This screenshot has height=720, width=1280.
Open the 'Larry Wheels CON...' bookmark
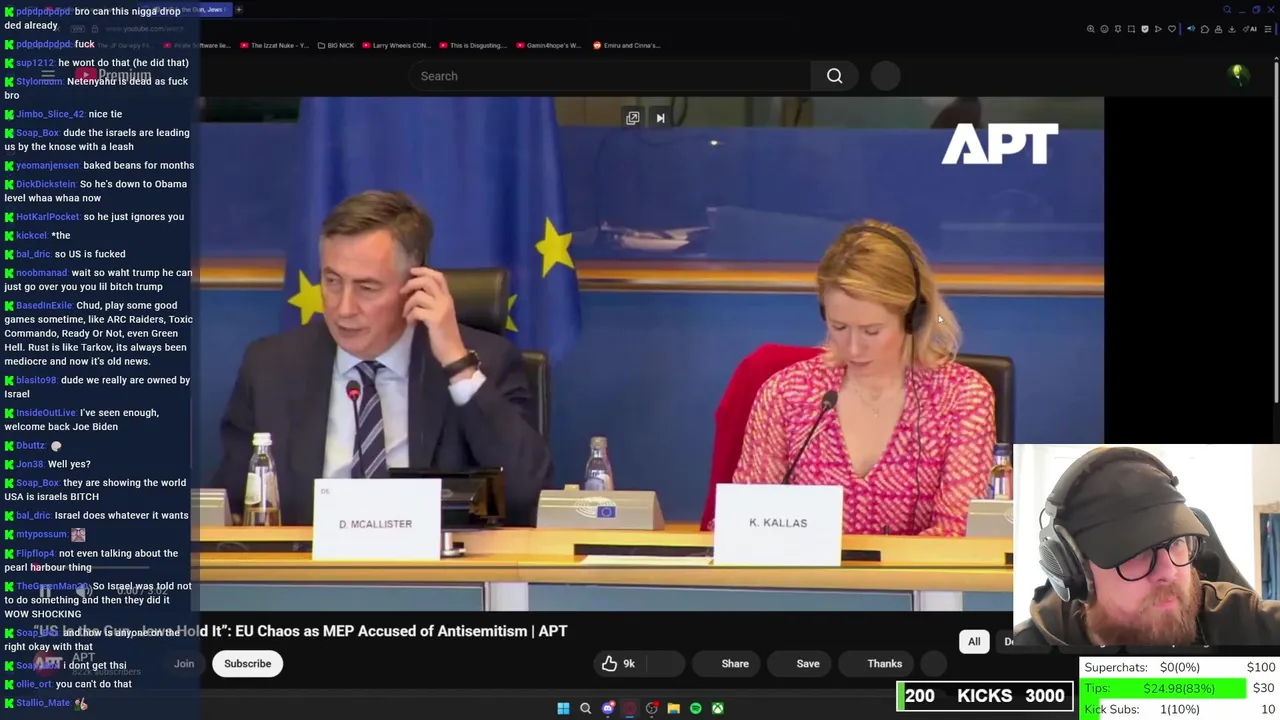pyautogui.click(x=396, y=45)
